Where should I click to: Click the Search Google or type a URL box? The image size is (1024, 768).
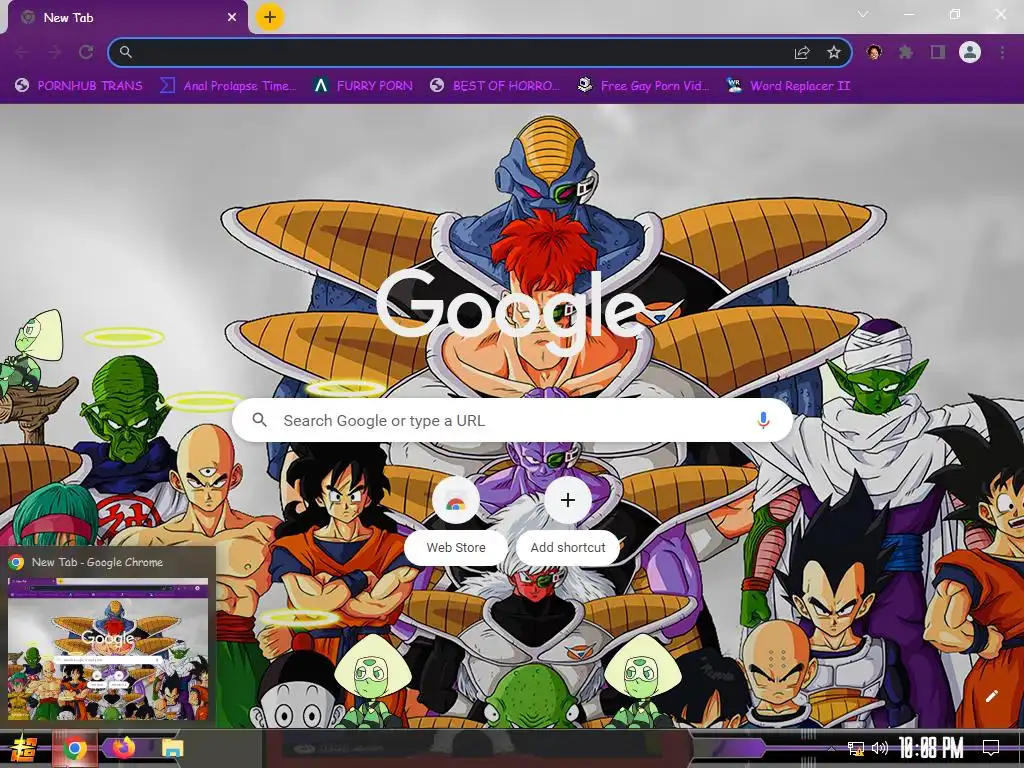[x=512, y=421]
